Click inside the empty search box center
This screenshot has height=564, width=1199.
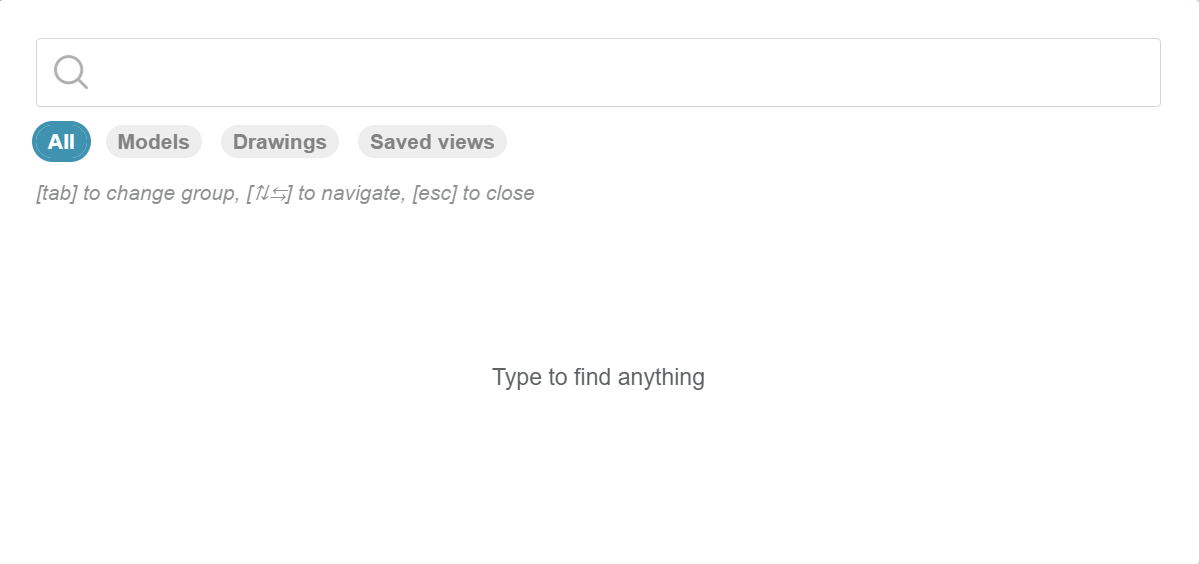[598, 72]
